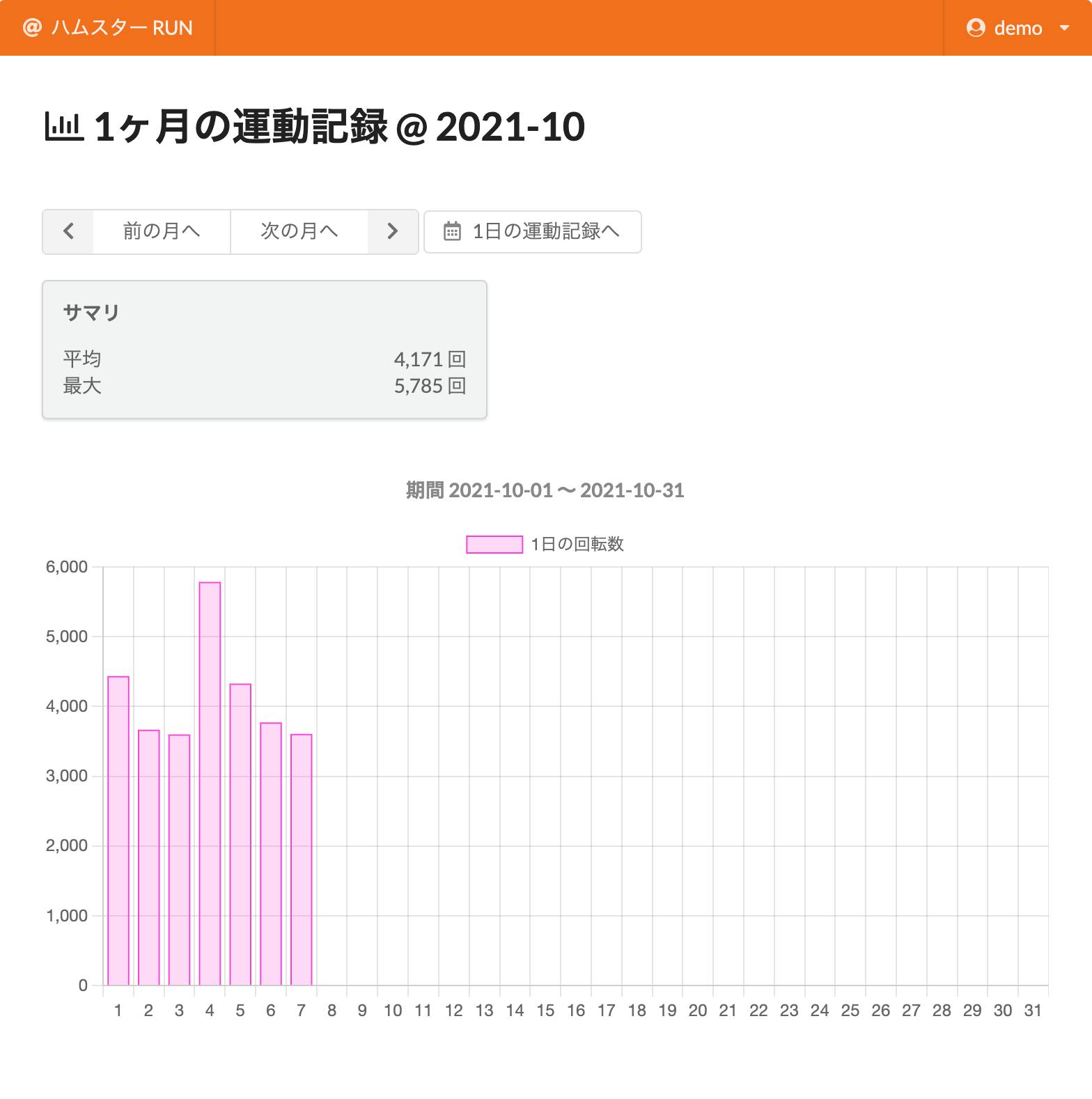The image size is (1092, 1099).
Task: Click the left chevron previous-month icon
Action: tap(68, 231)
